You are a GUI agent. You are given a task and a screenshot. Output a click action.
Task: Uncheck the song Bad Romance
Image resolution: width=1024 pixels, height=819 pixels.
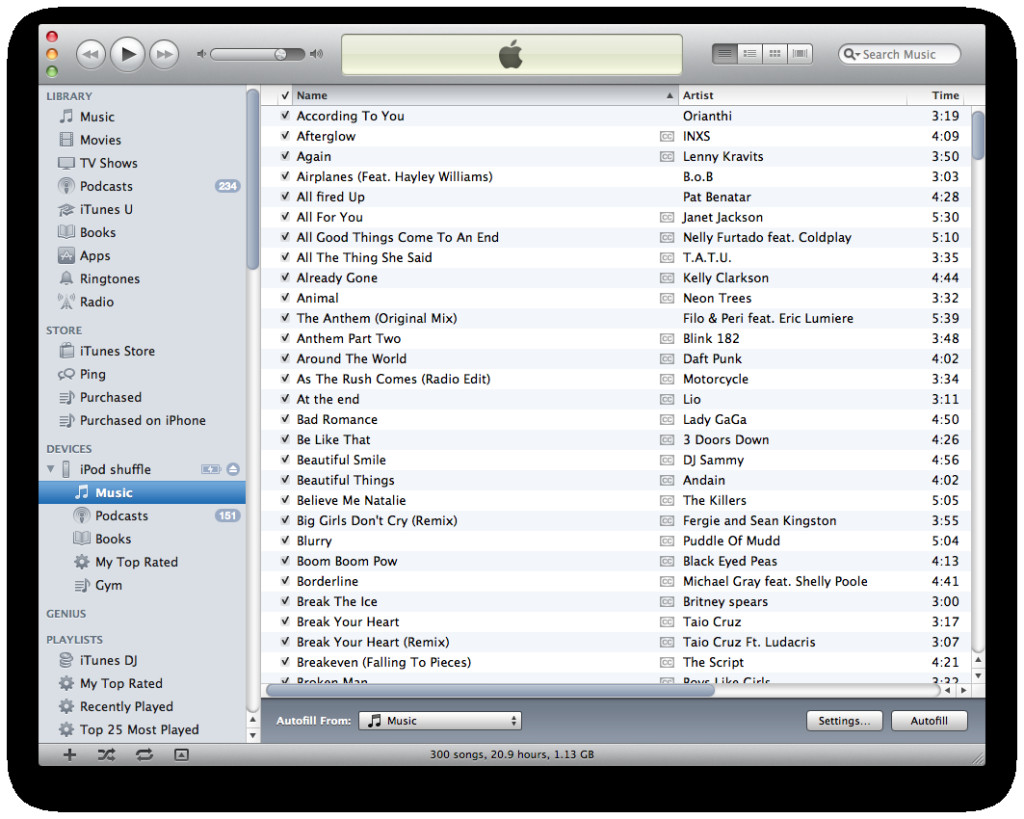pos(285,420)
